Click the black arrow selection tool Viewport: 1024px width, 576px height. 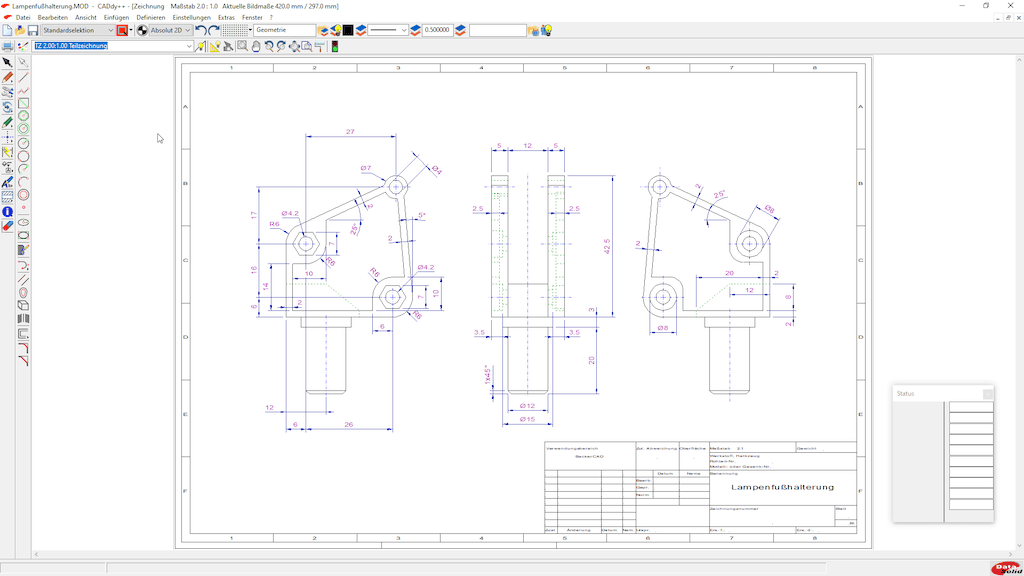click(7, 63)
